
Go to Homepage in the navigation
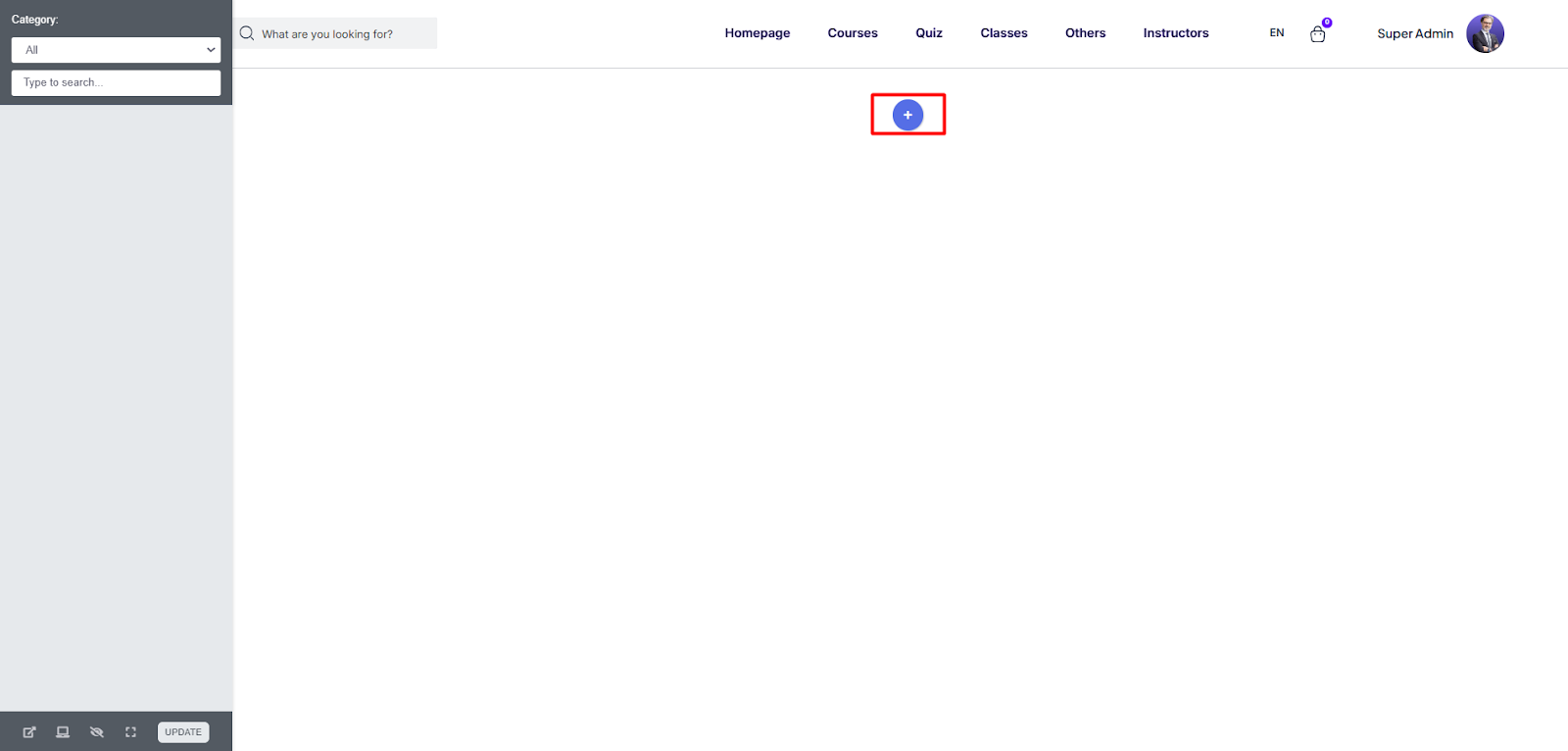758,33
